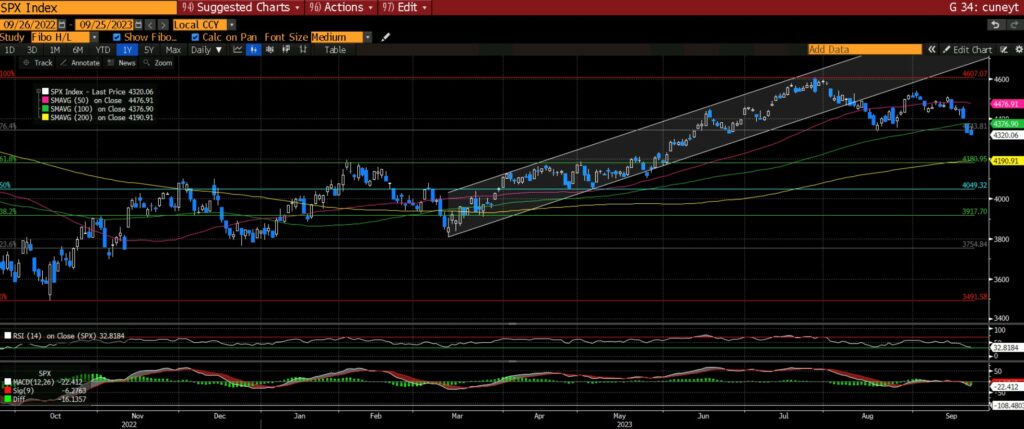The height and width of the screenshot is (429, 1024).
Task: Open the Zoom tool
Action: (x=159, y=62)
